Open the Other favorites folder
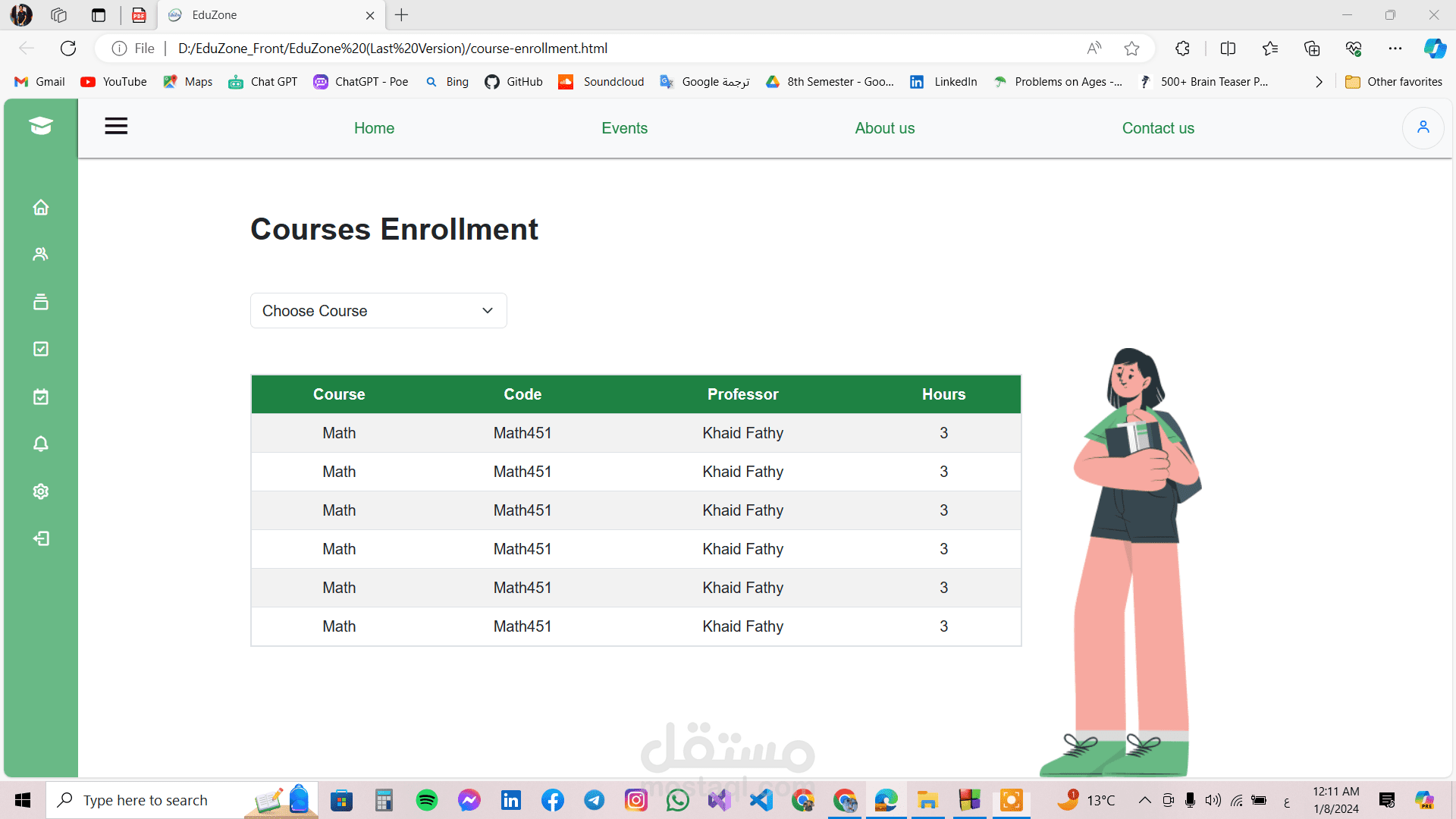Image resolution: width=1456 pixels, height=819 pixels. click(x=1394, y=82)
